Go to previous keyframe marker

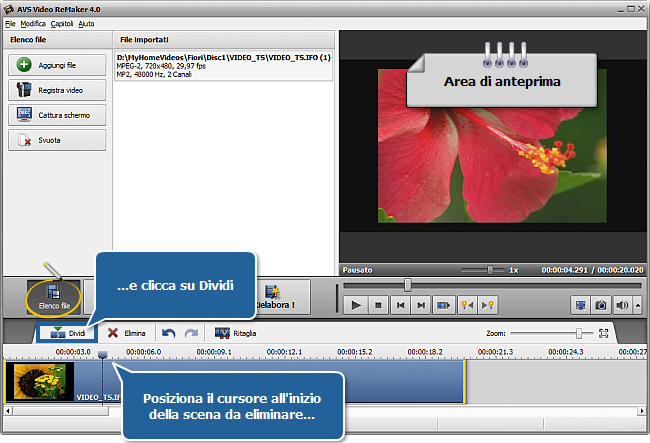click(467, 305)
